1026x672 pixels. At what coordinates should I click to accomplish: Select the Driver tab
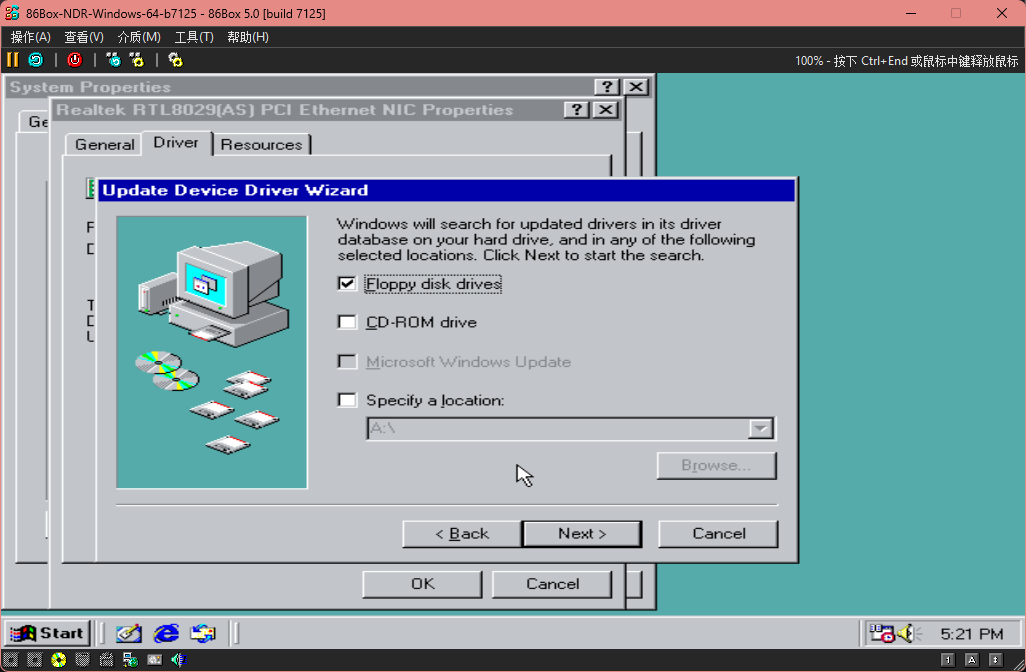click(175, 143)
